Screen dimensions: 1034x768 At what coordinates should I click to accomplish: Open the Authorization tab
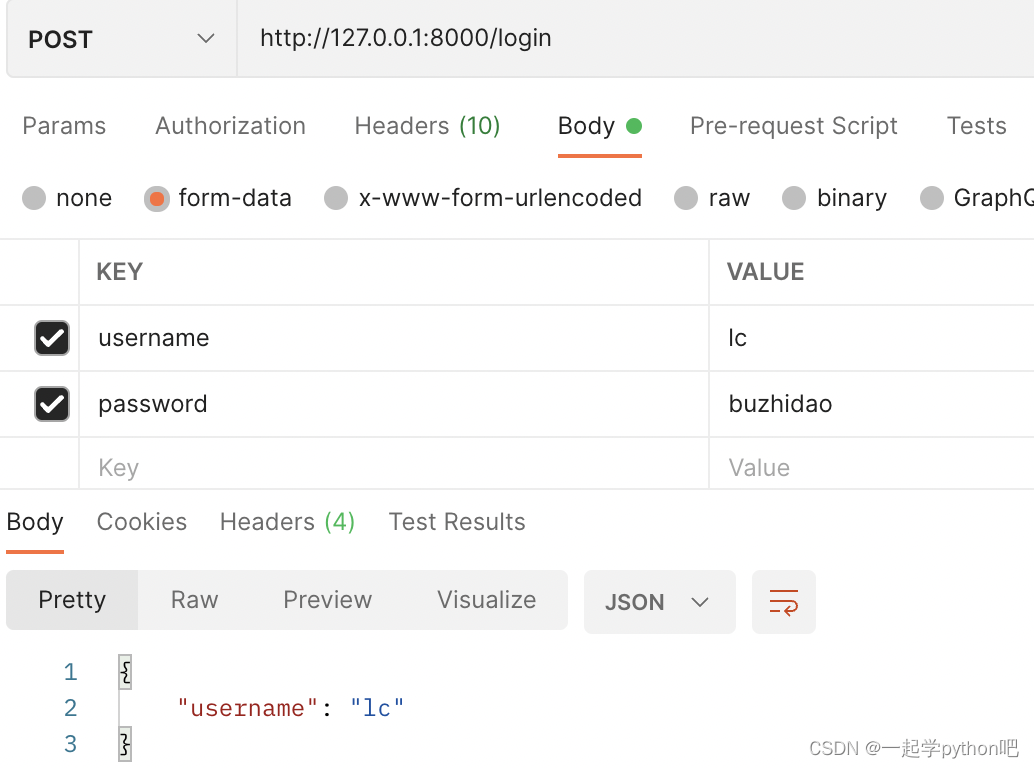[230, 126]
